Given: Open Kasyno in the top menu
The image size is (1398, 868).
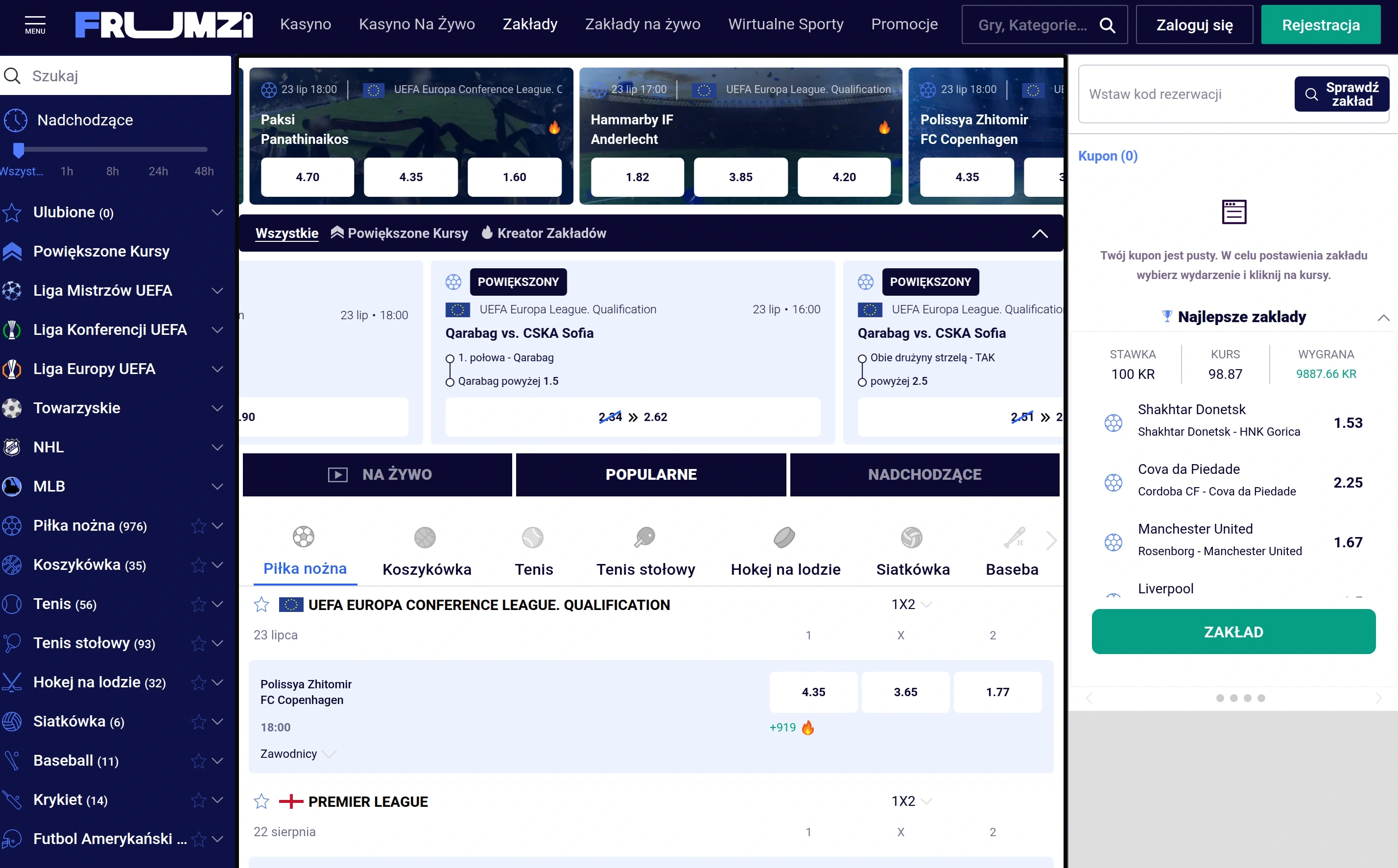Looking at the screenshot, I should tap(306, 24).
